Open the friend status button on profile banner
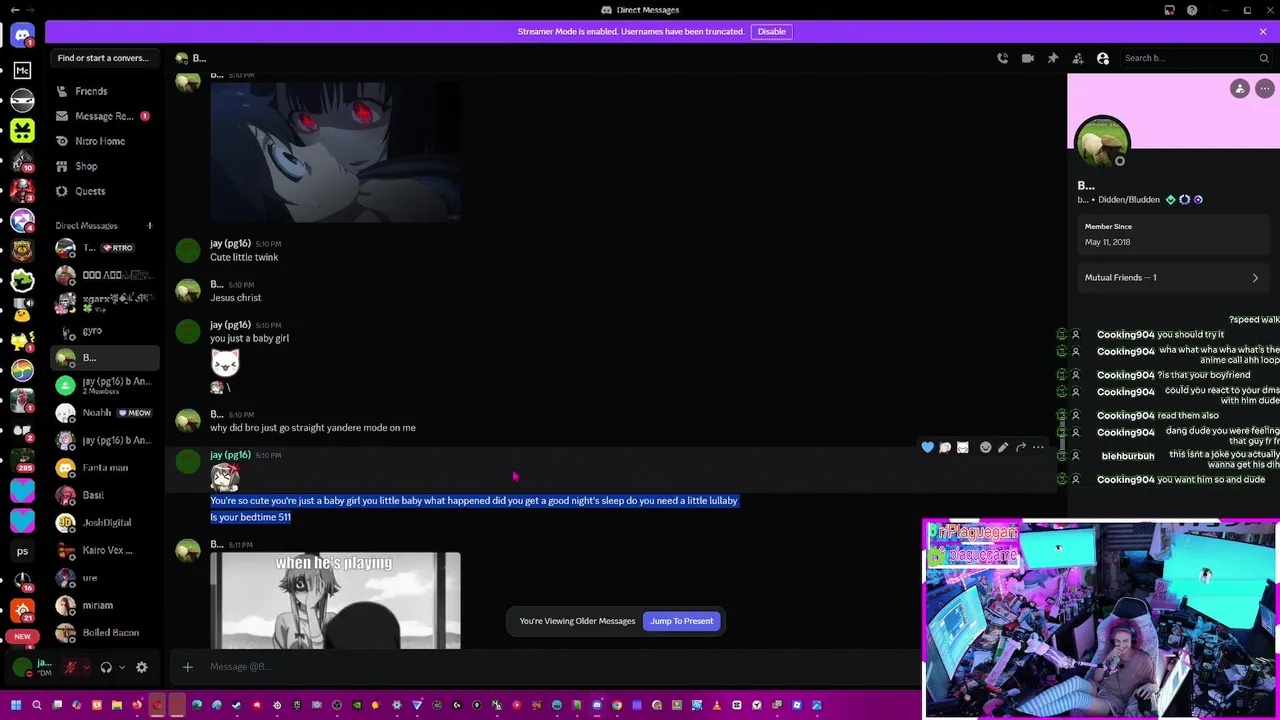Image resolution: width=1280 pixels, height=720 pixels. pyautogui.click(x=1240, y=88)
